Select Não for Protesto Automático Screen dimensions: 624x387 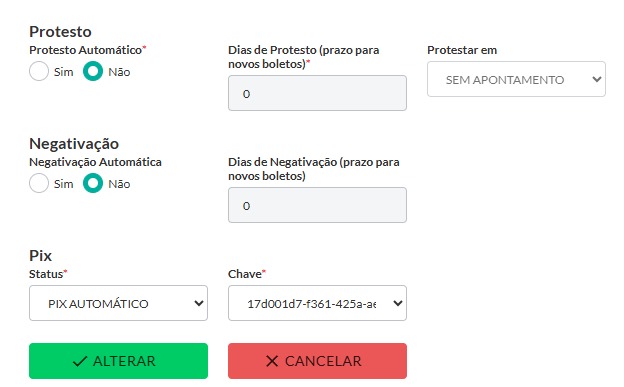coord(93,71)
